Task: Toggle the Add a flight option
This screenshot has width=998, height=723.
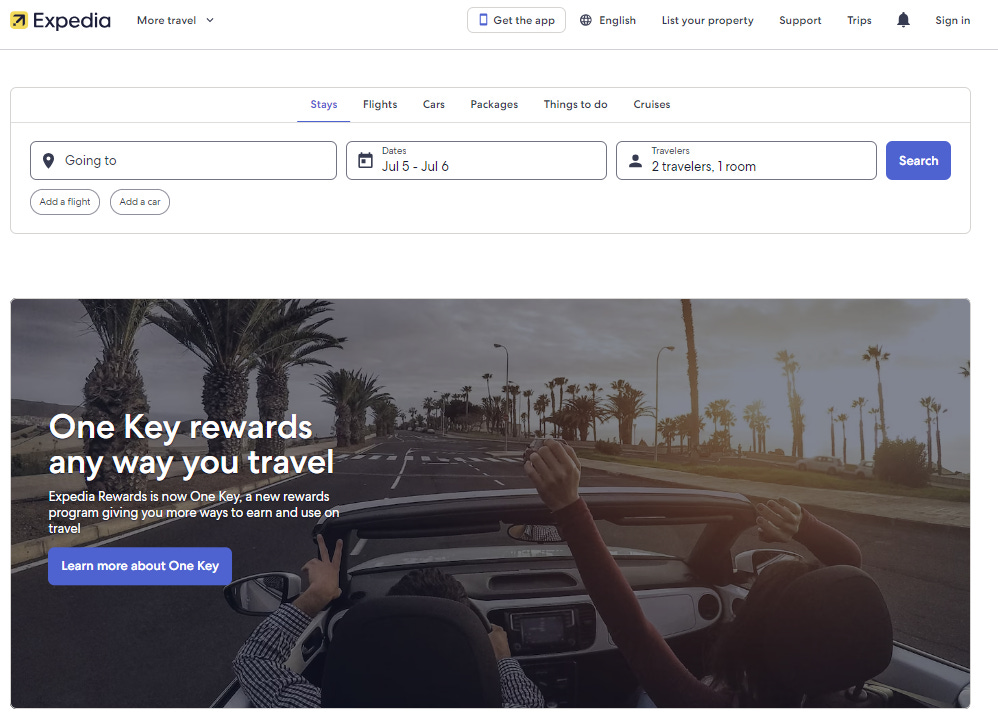Action: [65, 202]
